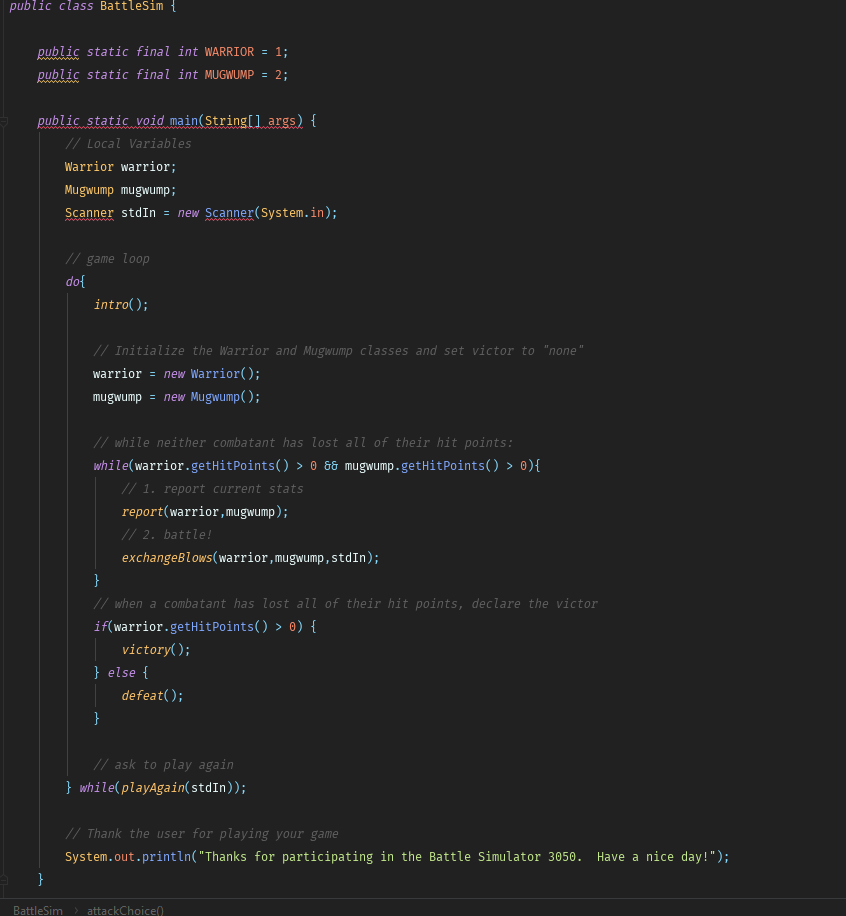
Task: Click the String[] args parameter
Action: [x=250, y=120]
